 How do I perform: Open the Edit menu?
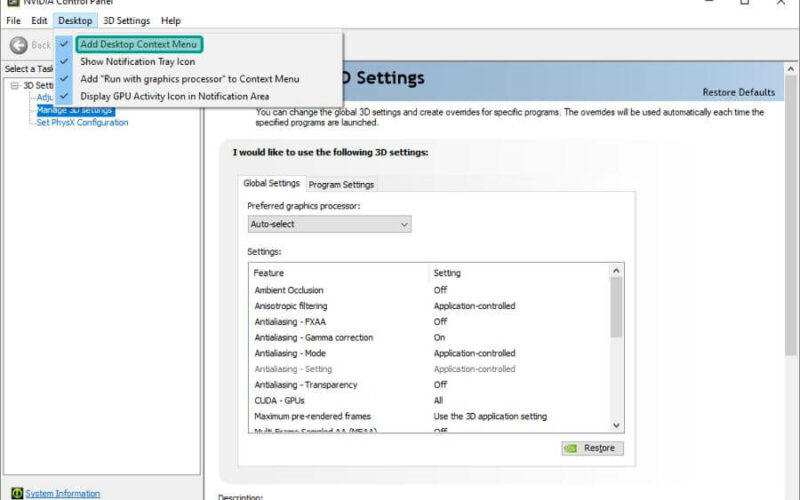pos(39,21)
